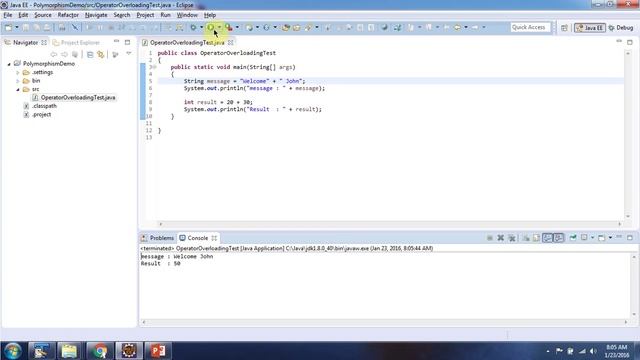Image resolution: width=640 pixels, height=360 pixels.
Task: Open the Navigator view menu arrow
Action: coord(129,53)
